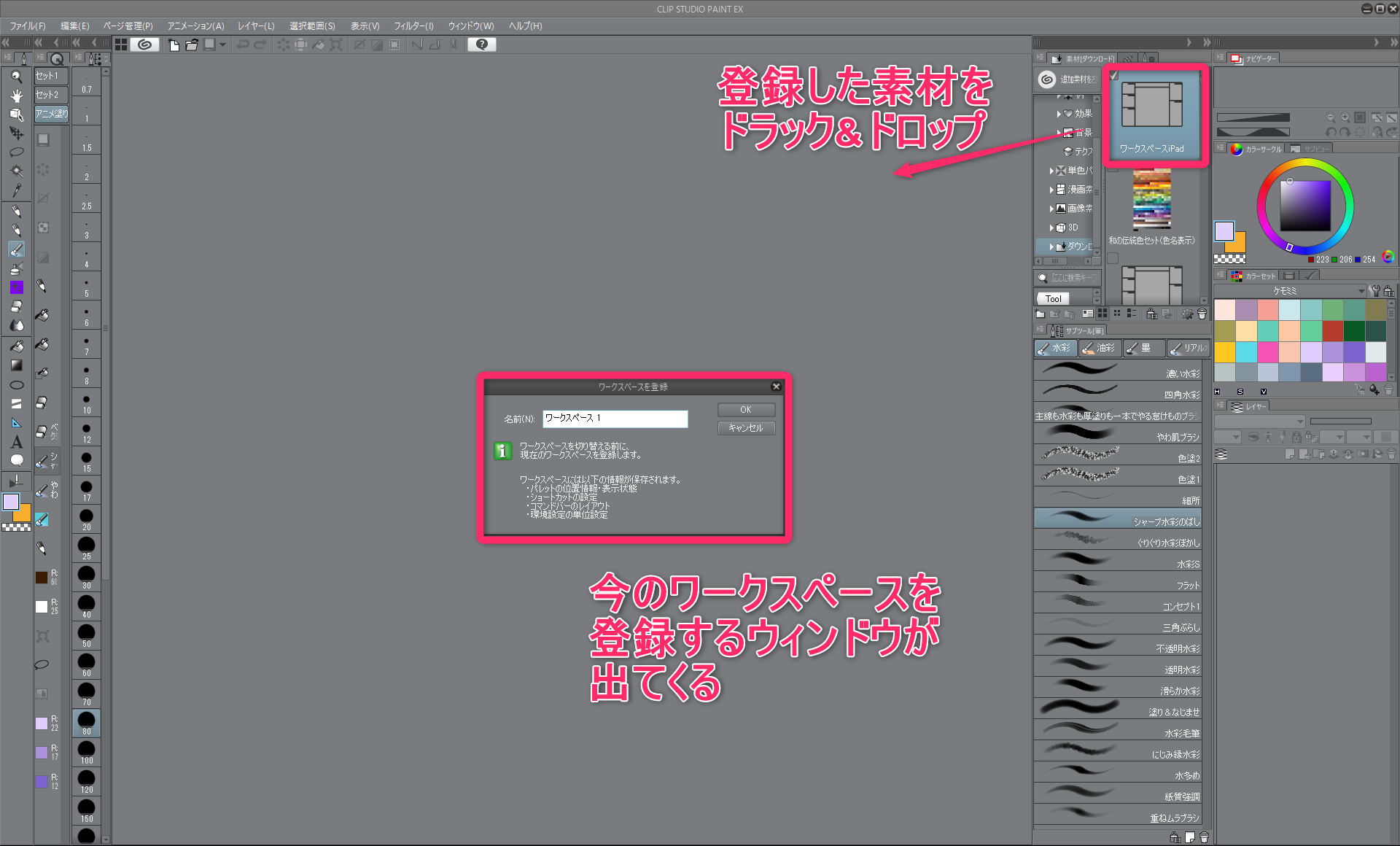Open the フィルター menu
Viewport: 1400px width, 846px height.
click(x=413, y=26)
